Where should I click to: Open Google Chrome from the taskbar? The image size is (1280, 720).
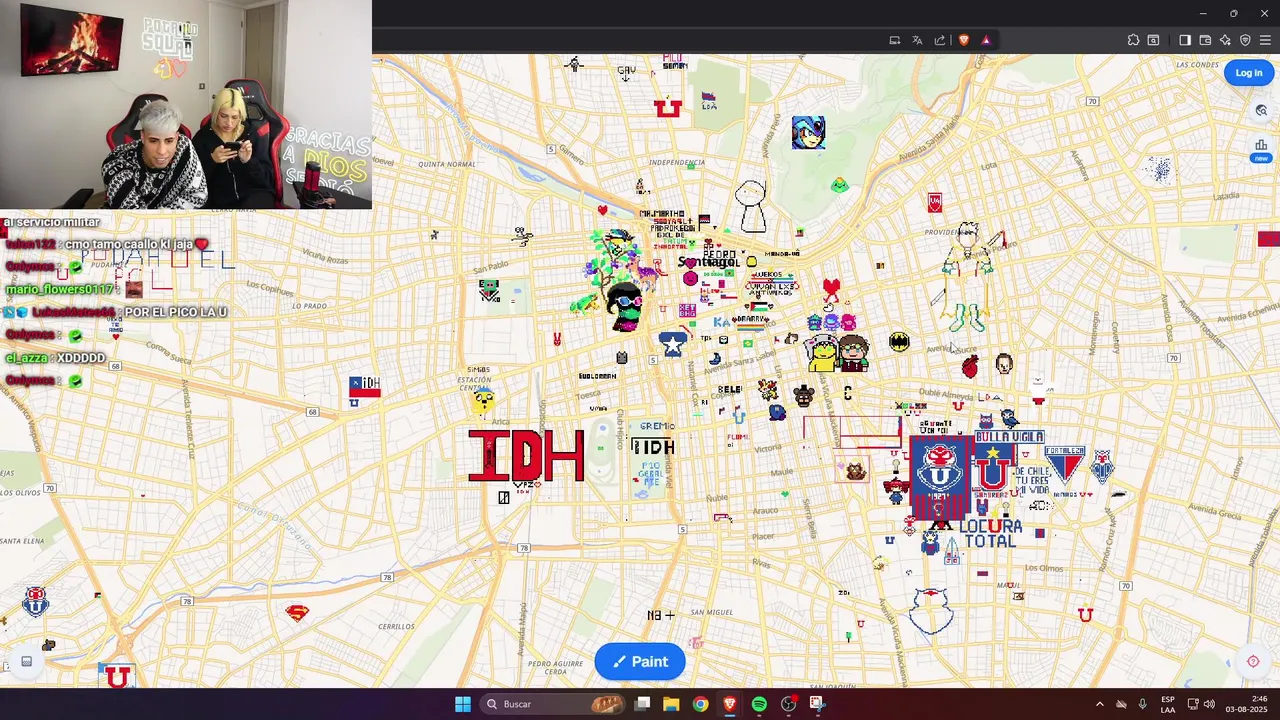[700, 704]
